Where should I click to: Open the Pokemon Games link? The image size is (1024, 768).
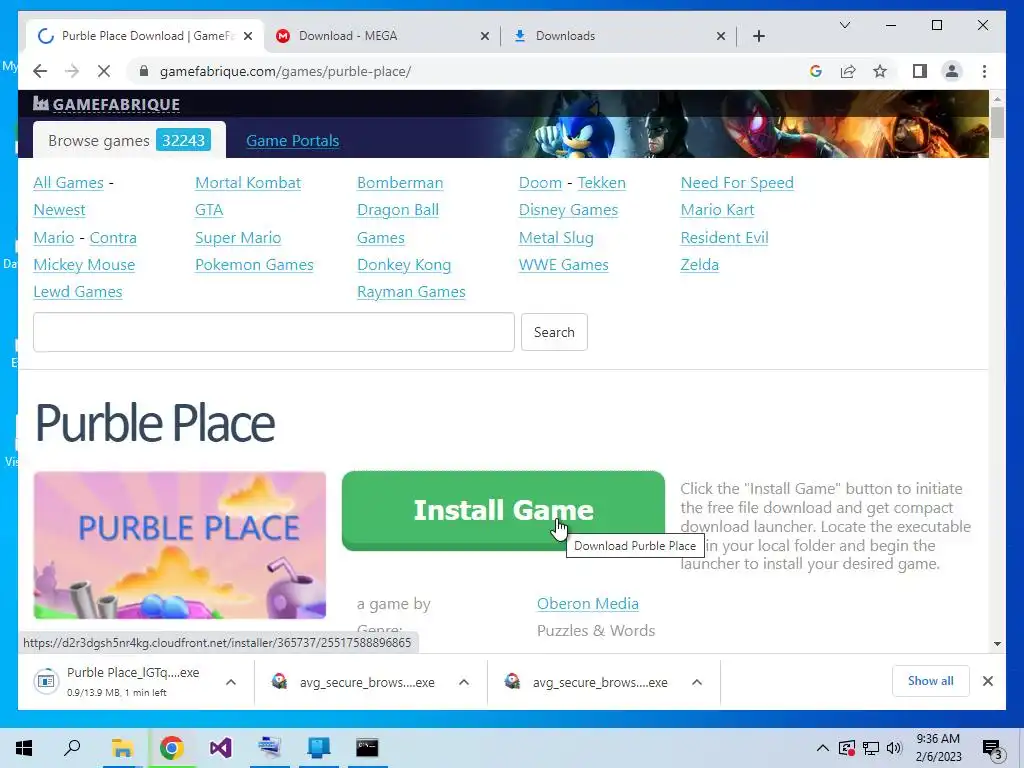coord(254,264)
